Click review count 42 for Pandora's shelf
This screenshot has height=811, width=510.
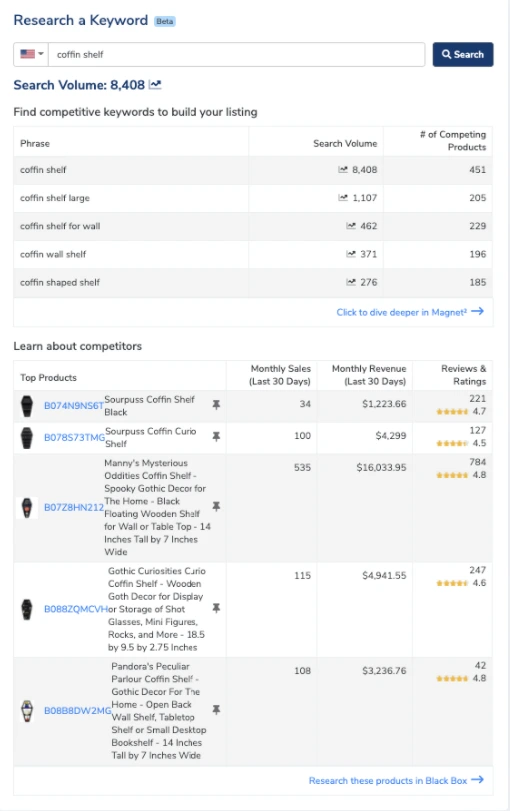point(481,666)
